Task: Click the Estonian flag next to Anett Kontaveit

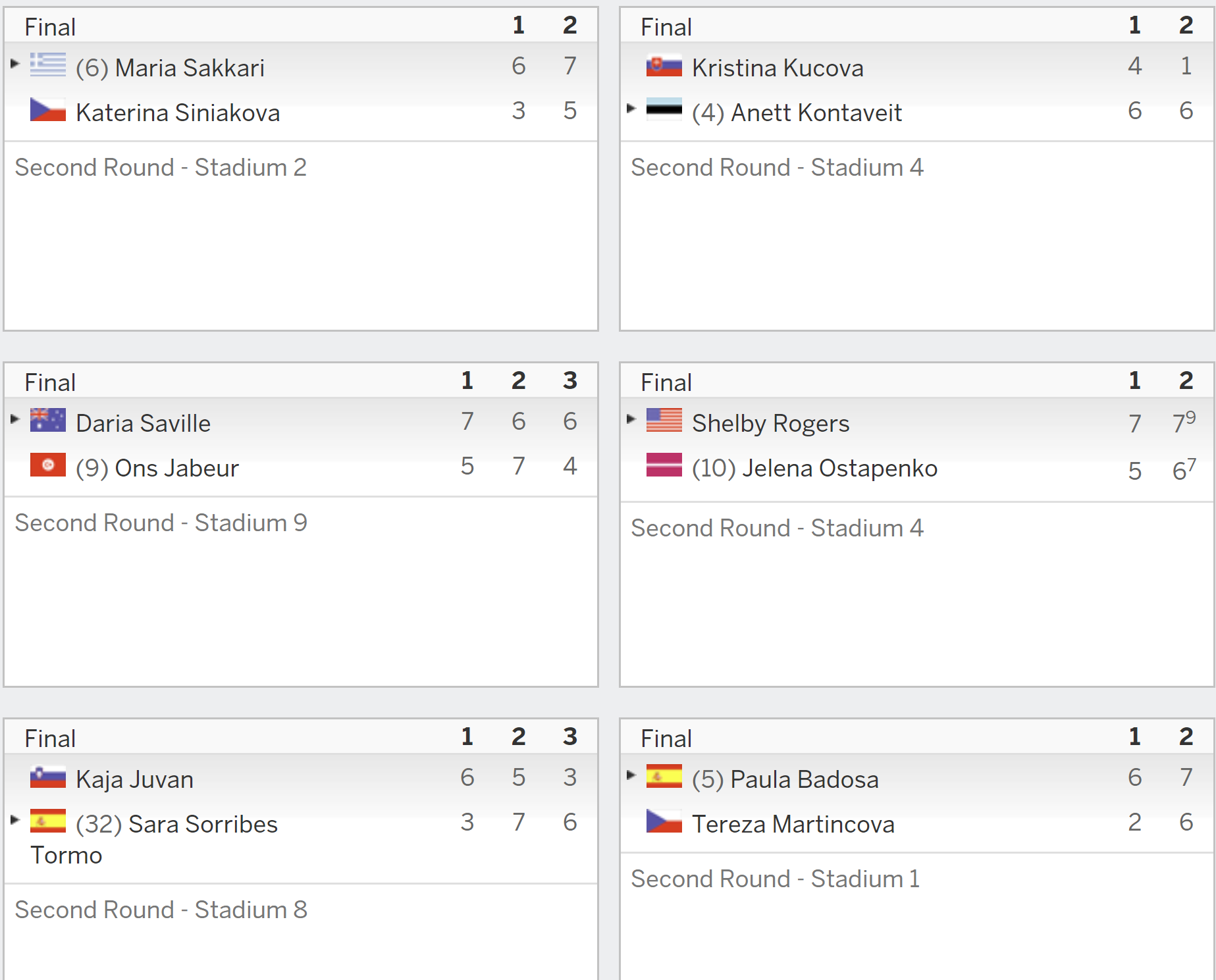Action: (x=664, y=109)
